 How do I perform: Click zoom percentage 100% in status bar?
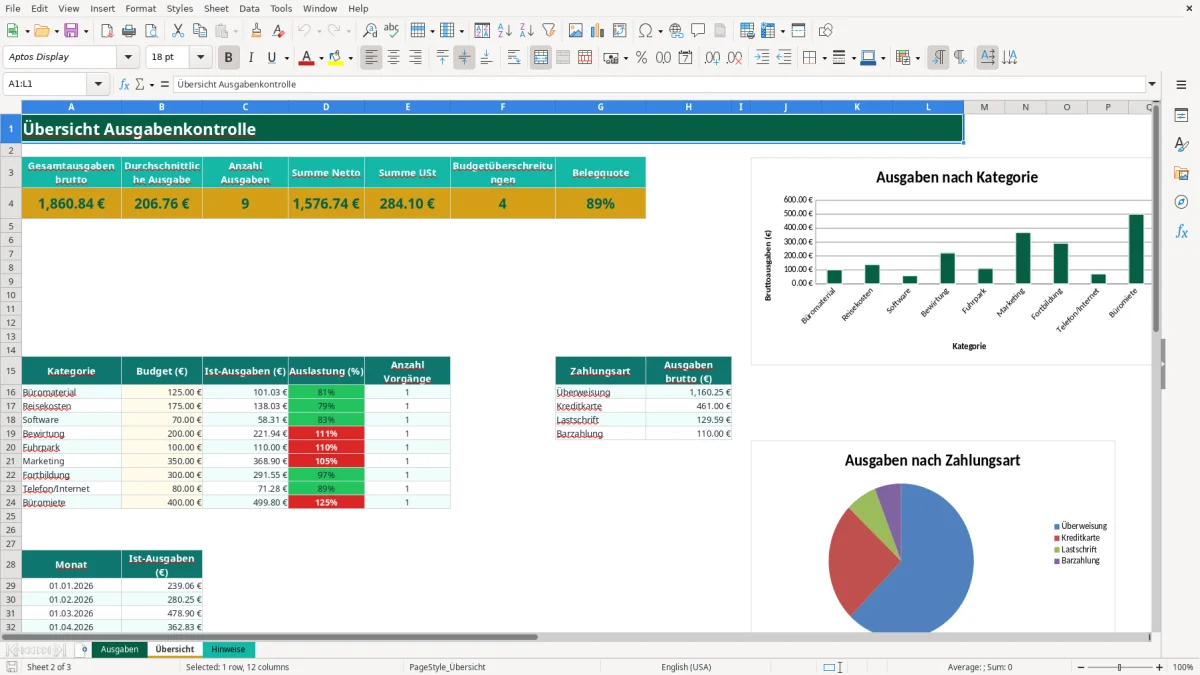[x=1182, y=667]
